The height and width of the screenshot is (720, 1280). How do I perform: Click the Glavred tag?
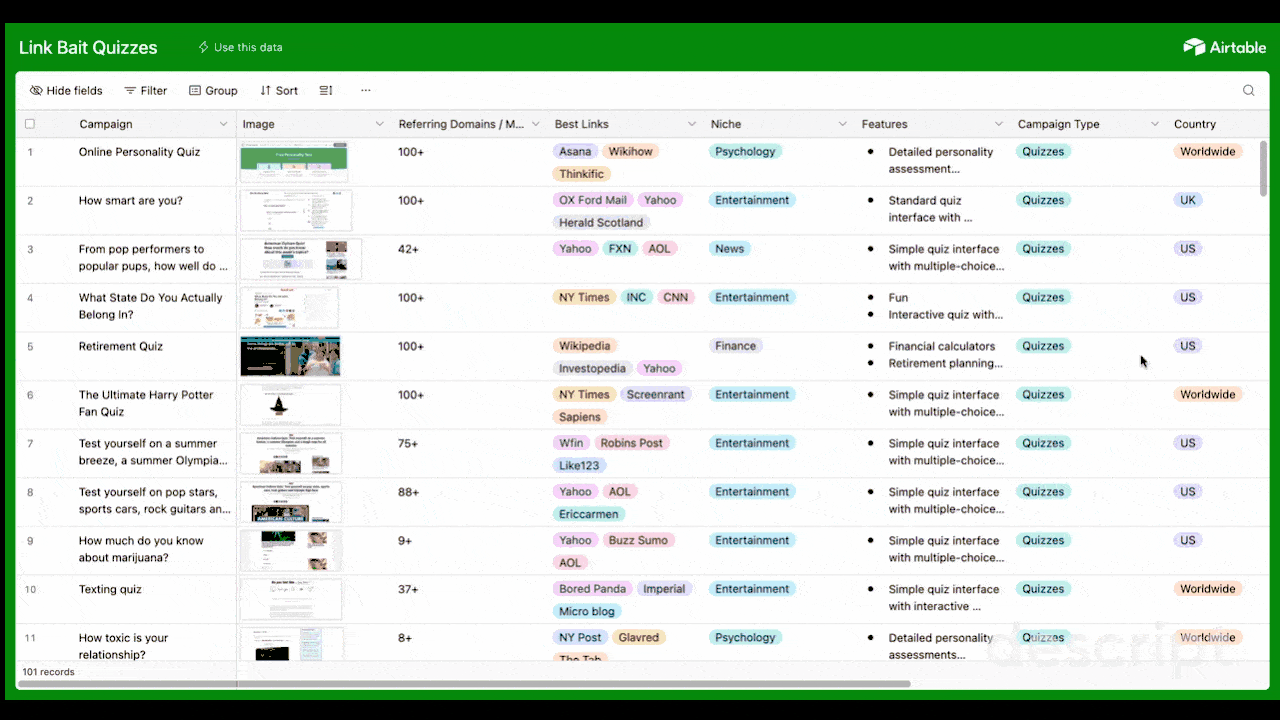pyautogui.click(x=639, y=638)
